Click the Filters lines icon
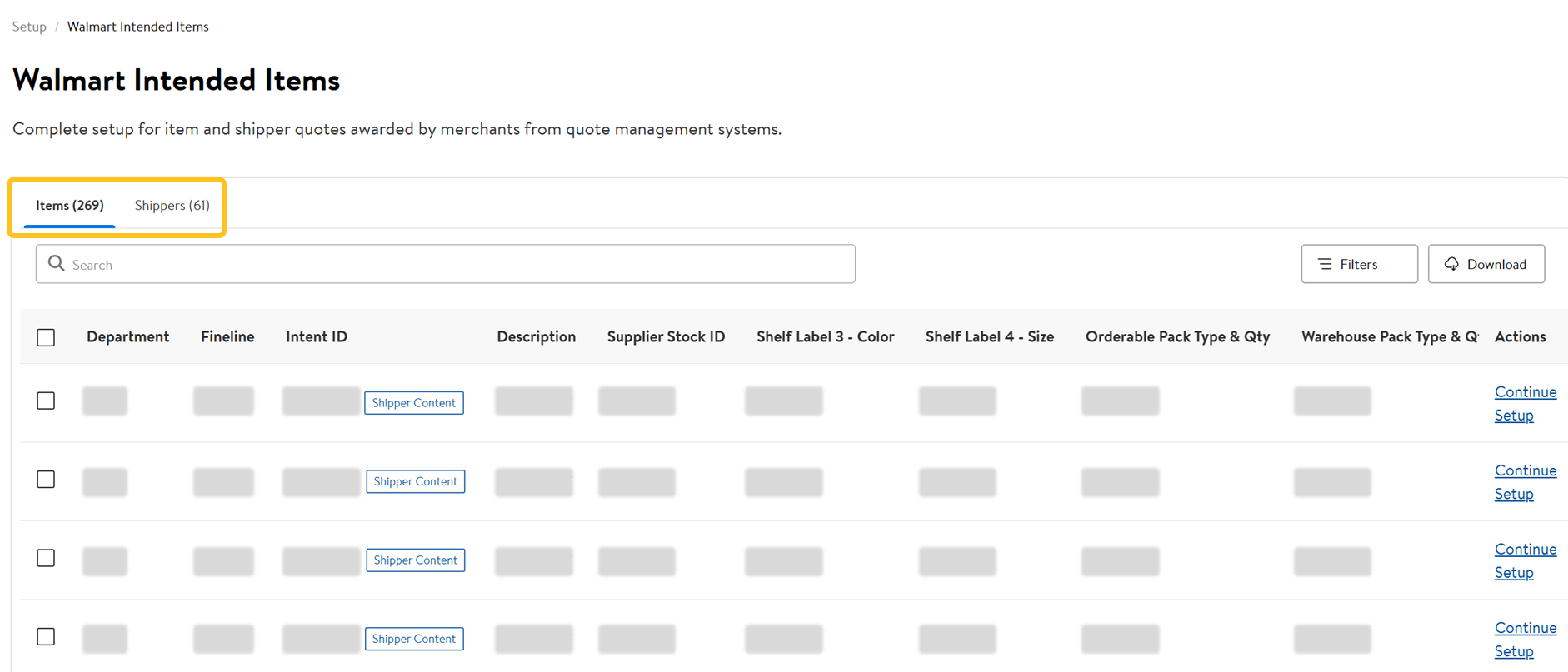This screenshot has width=1568, height=672. pyautogui.click(x=1325, y=264)
